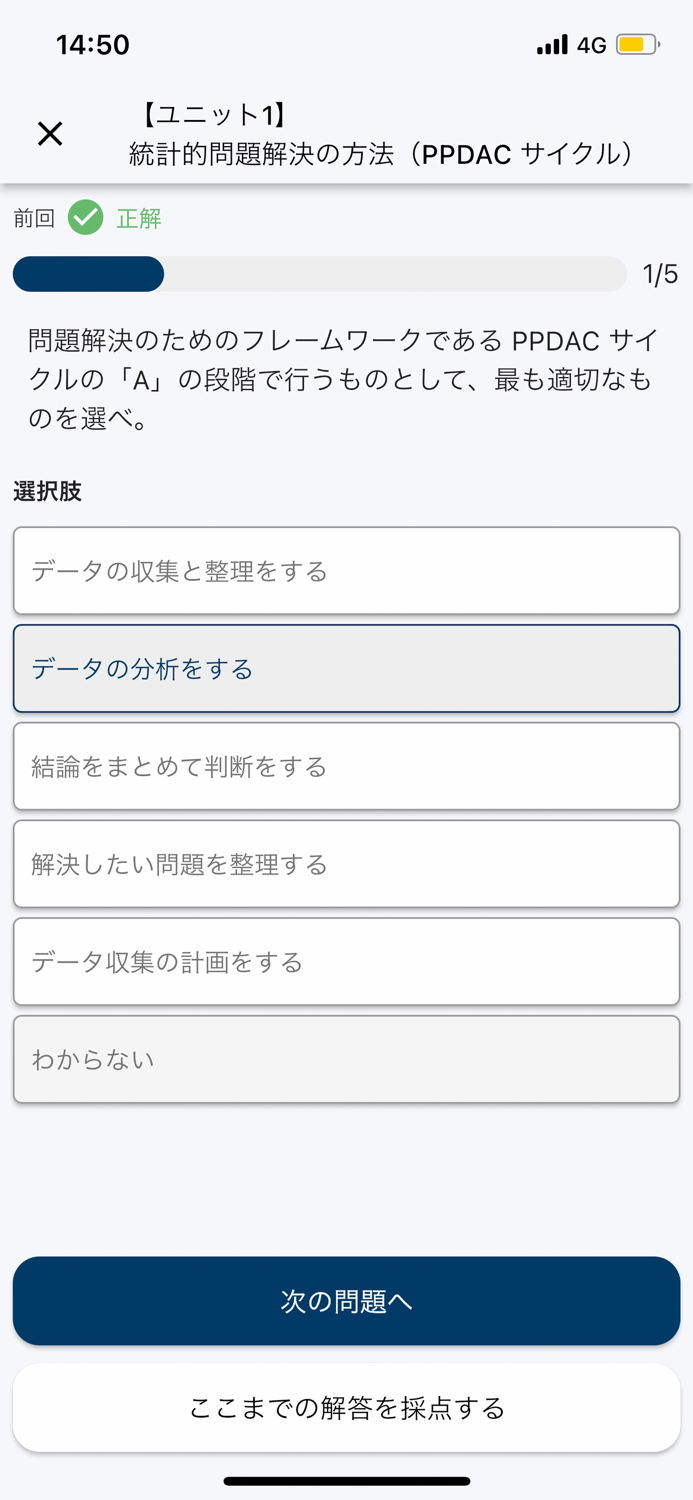The image size is (693, 1500).
Task: Tap the 4G cellular signal icon
Action: (x=593, y=44)
